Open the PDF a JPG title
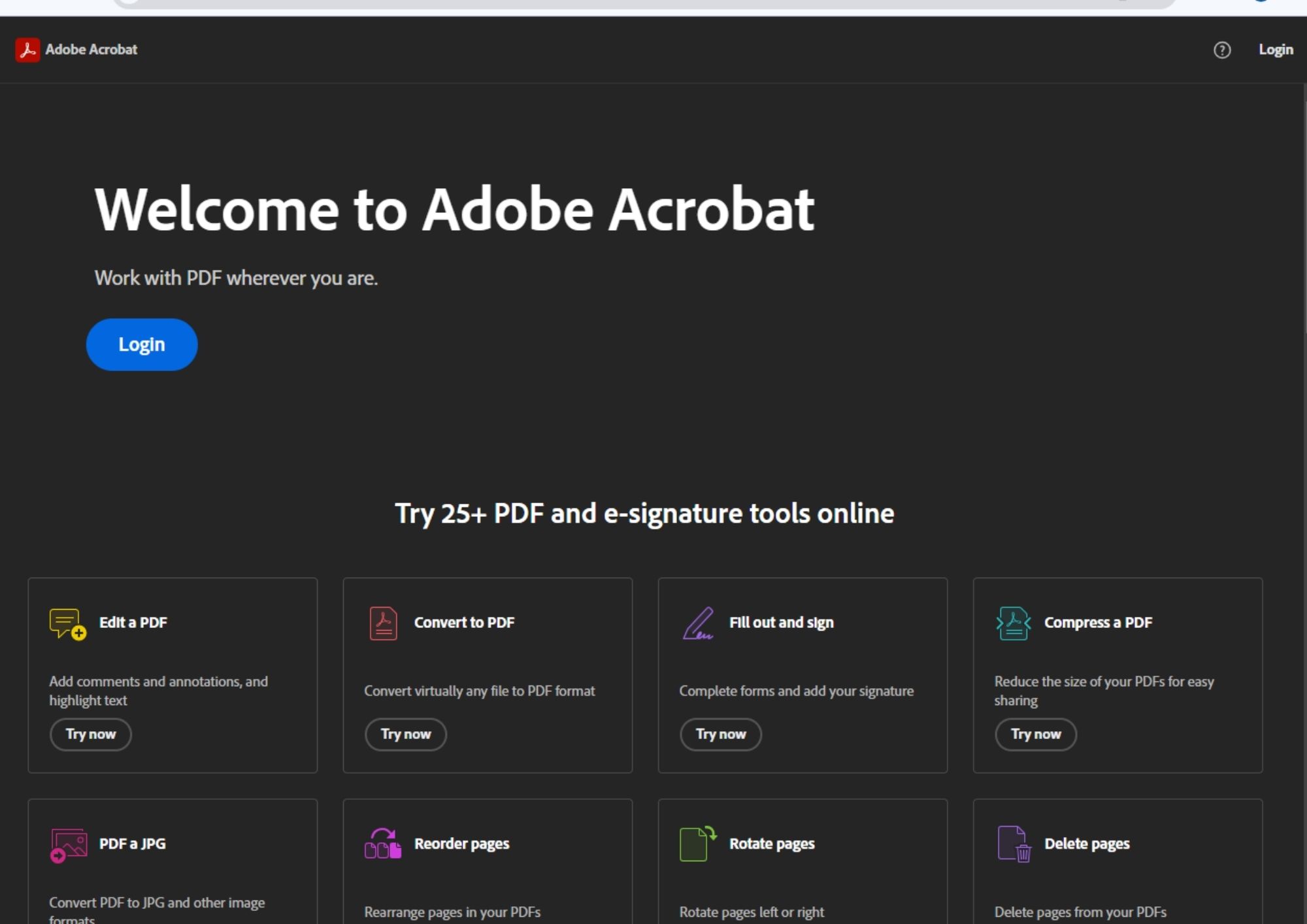 tap(133, 844)
